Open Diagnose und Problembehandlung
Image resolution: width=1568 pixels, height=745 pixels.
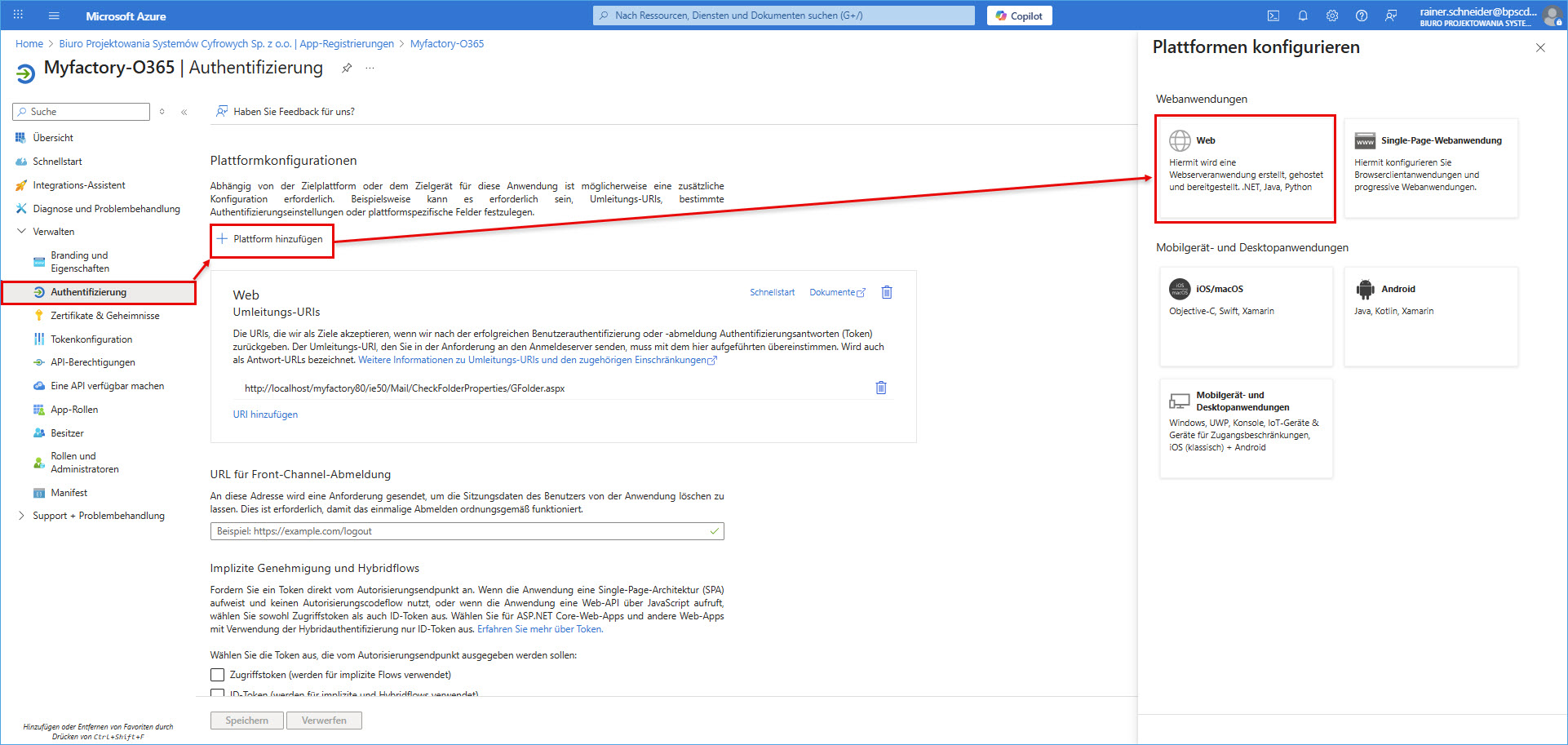(x=106, y=209)
